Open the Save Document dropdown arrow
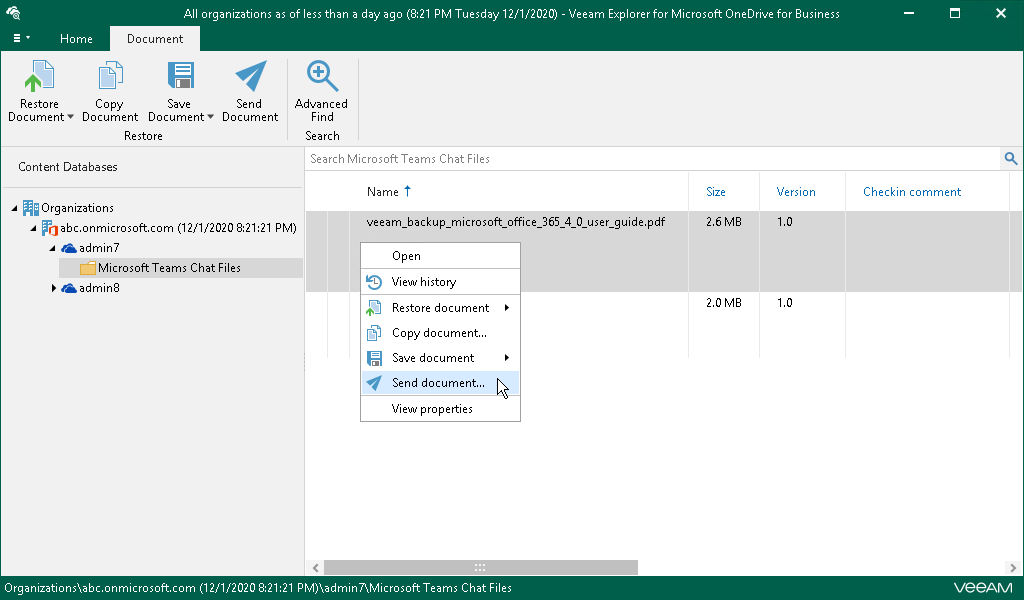Image resolution: width=1024 pixels, height=600 pixels. coord(210,118)
